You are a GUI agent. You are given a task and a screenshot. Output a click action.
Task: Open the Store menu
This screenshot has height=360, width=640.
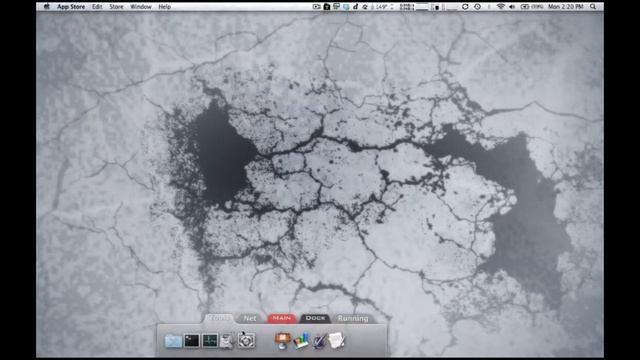point(116,7)
